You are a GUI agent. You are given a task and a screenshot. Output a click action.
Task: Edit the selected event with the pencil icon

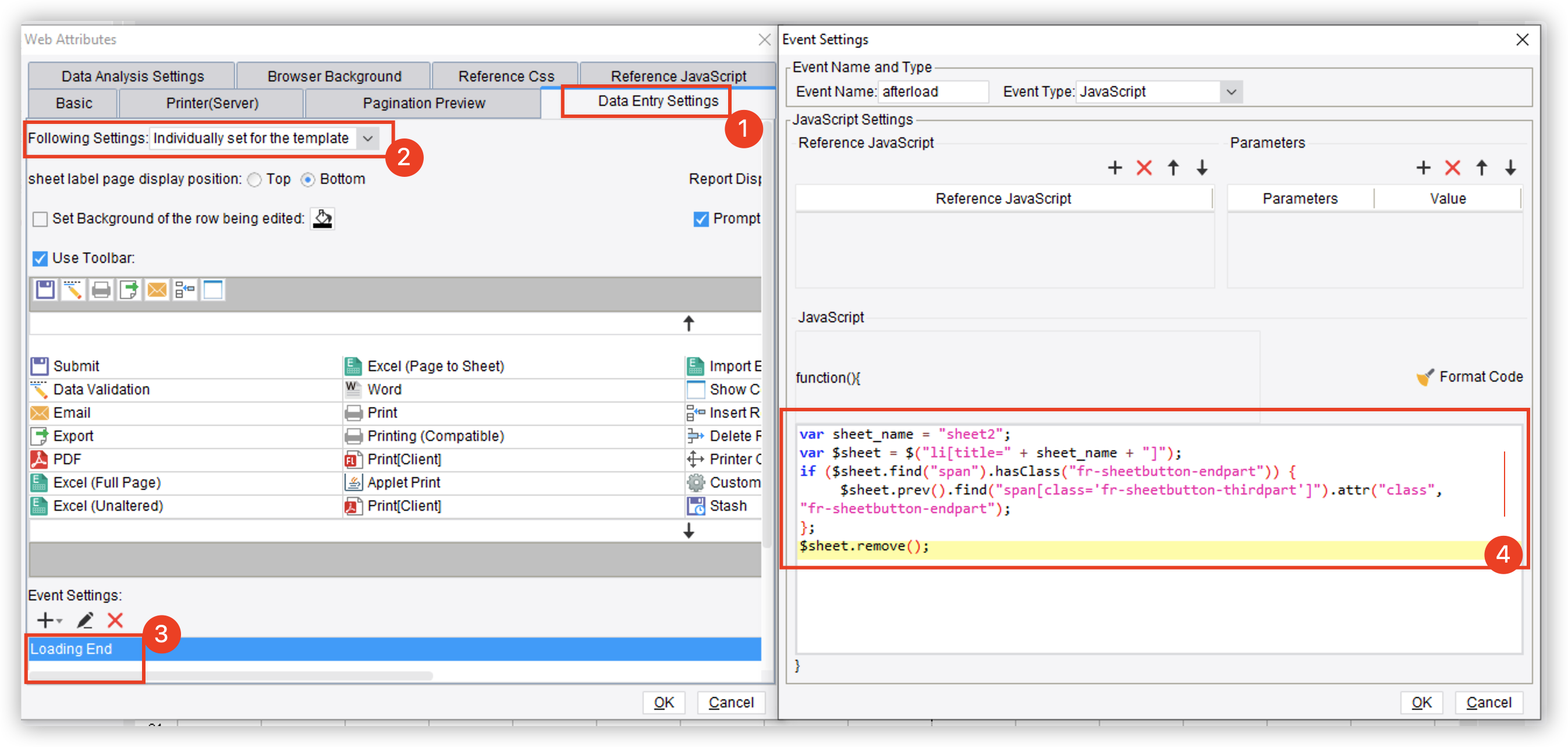(85, 620)
